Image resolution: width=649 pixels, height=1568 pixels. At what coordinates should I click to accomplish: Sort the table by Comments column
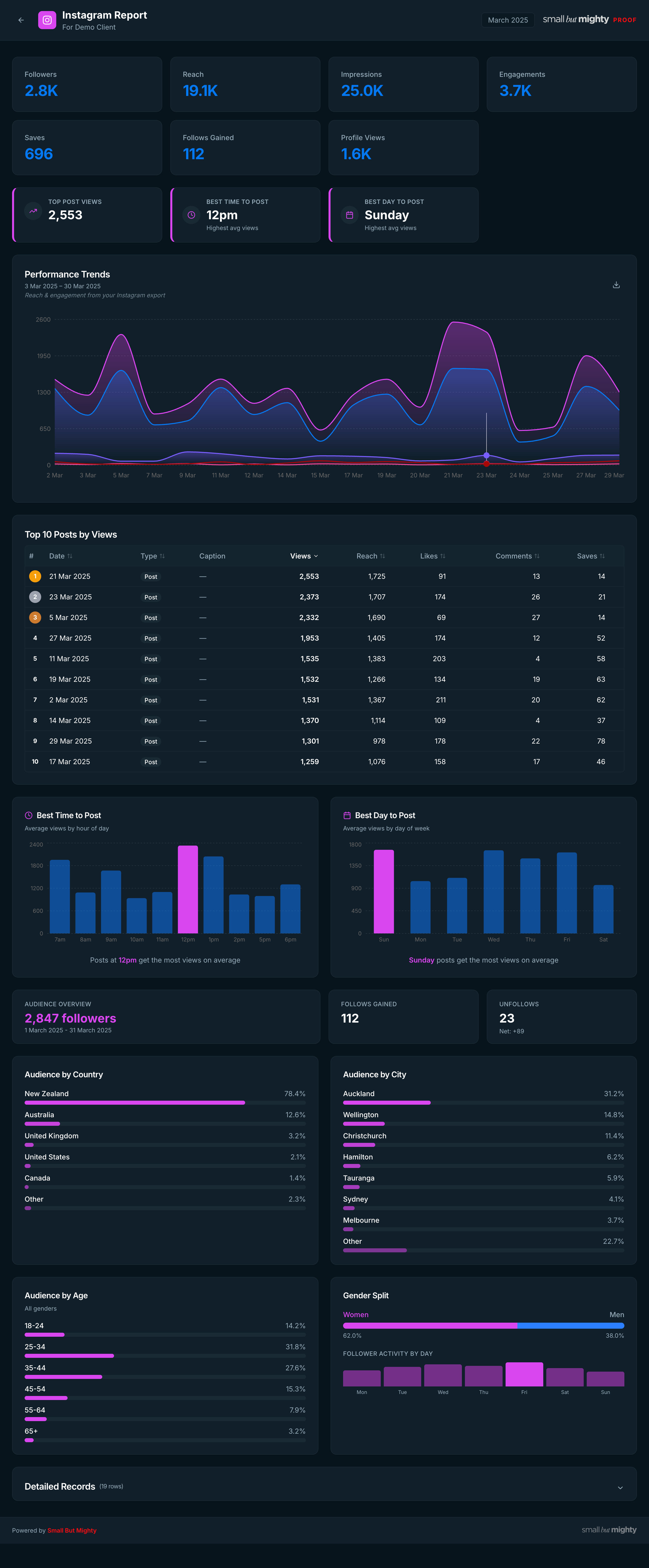coord(517,556)
